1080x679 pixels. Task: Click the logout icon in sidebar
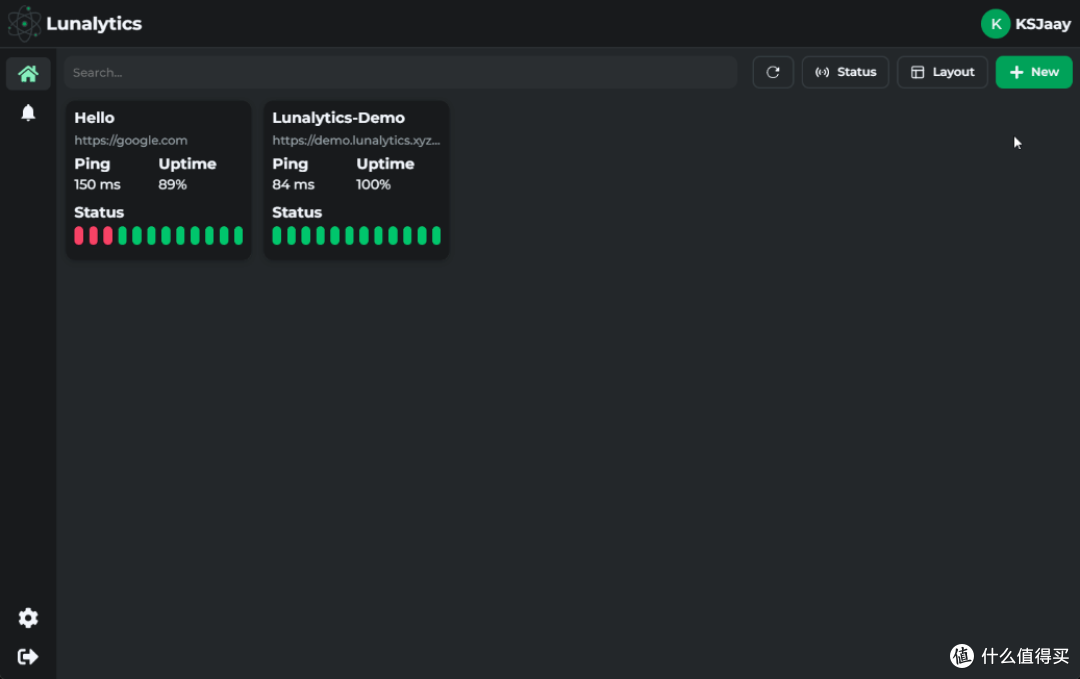coord(28,656)
